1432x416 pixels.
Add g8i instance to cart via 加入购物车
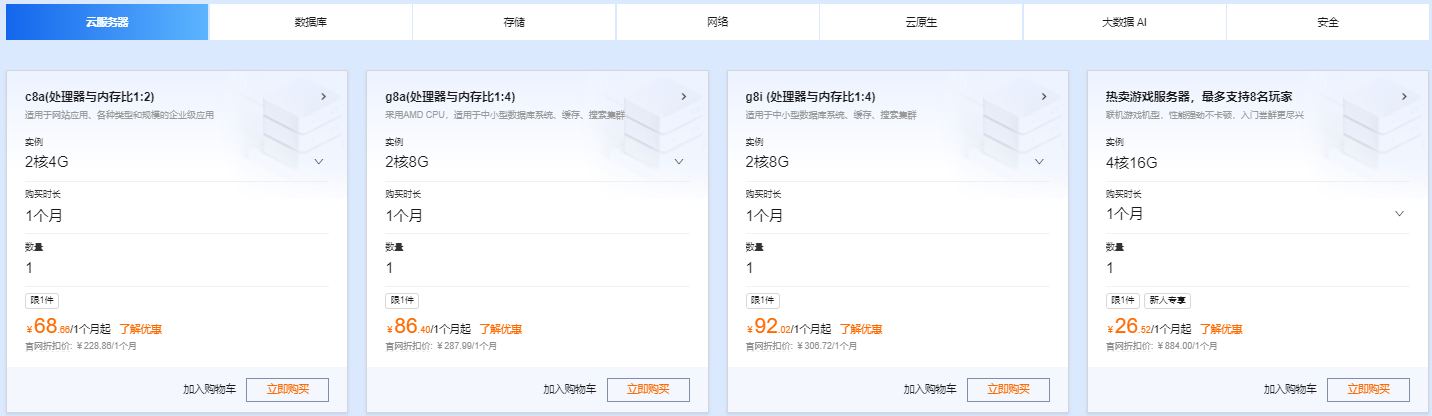(930, 390)
